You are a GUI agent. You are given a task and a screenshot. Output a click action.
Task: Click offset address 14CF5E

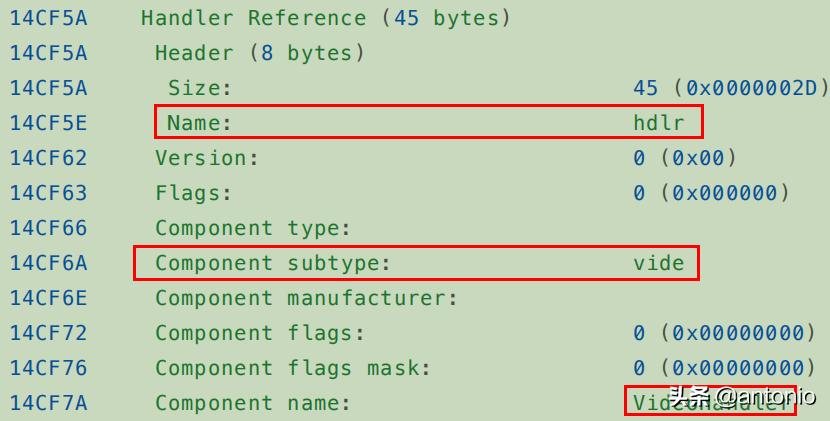[49, 123]
